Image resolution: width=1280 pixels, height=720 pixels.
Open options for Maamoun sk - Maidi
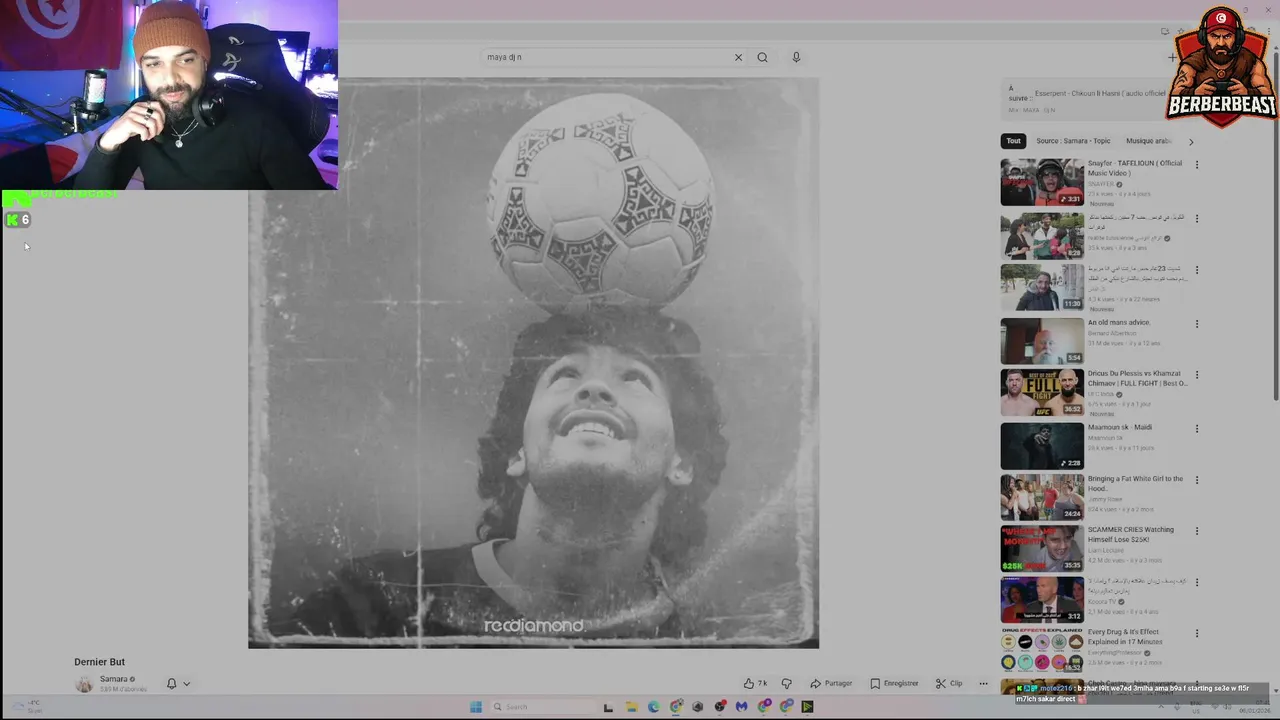pos(1196,428)
